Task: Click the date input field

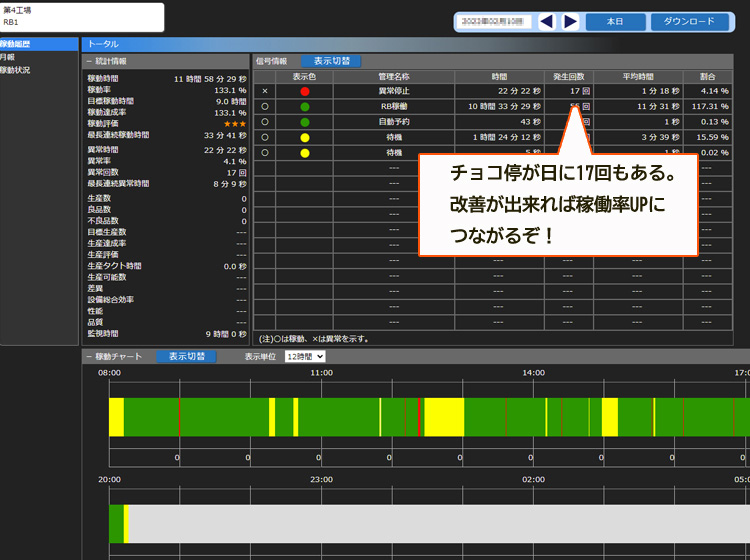Action: click(494, 21)
